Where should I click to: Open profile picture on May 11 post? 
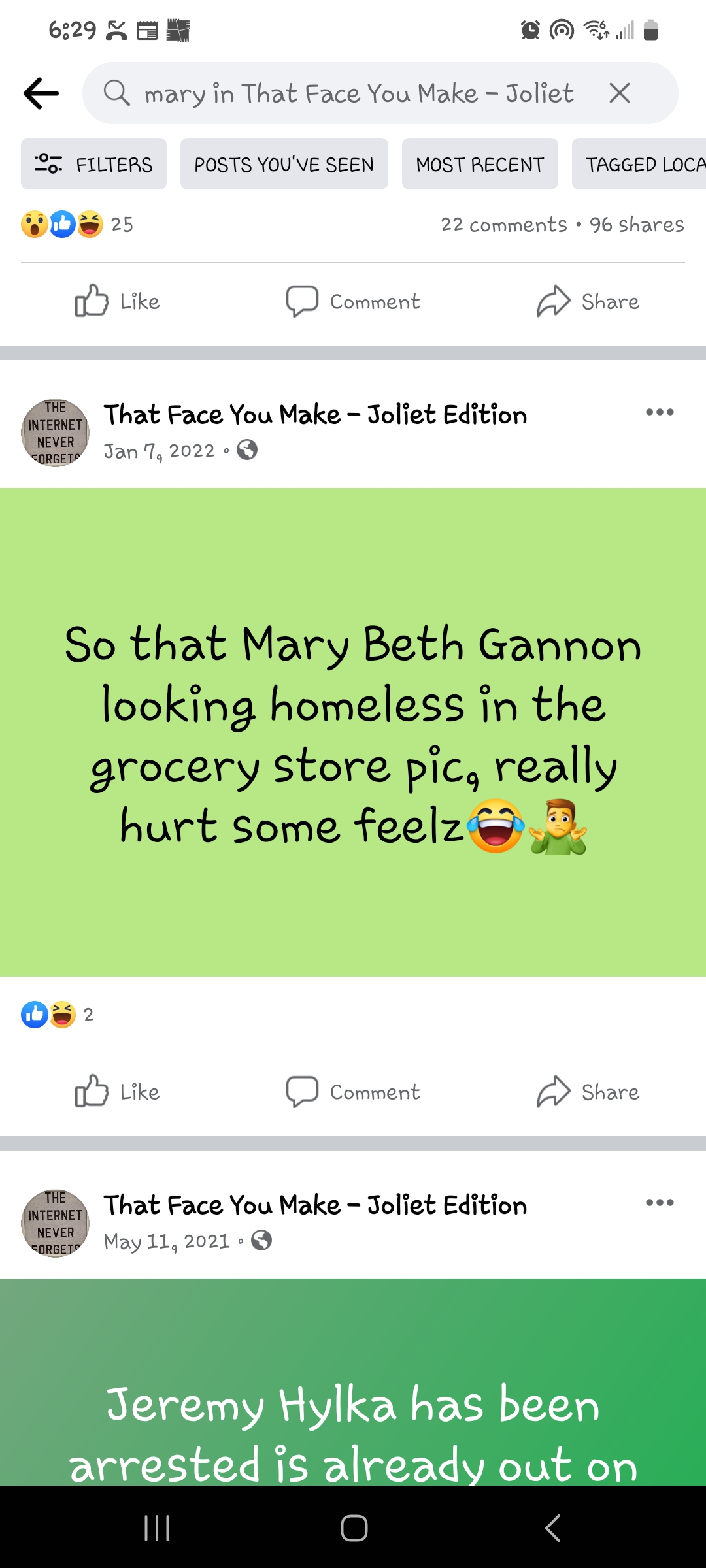point(56,1224)
